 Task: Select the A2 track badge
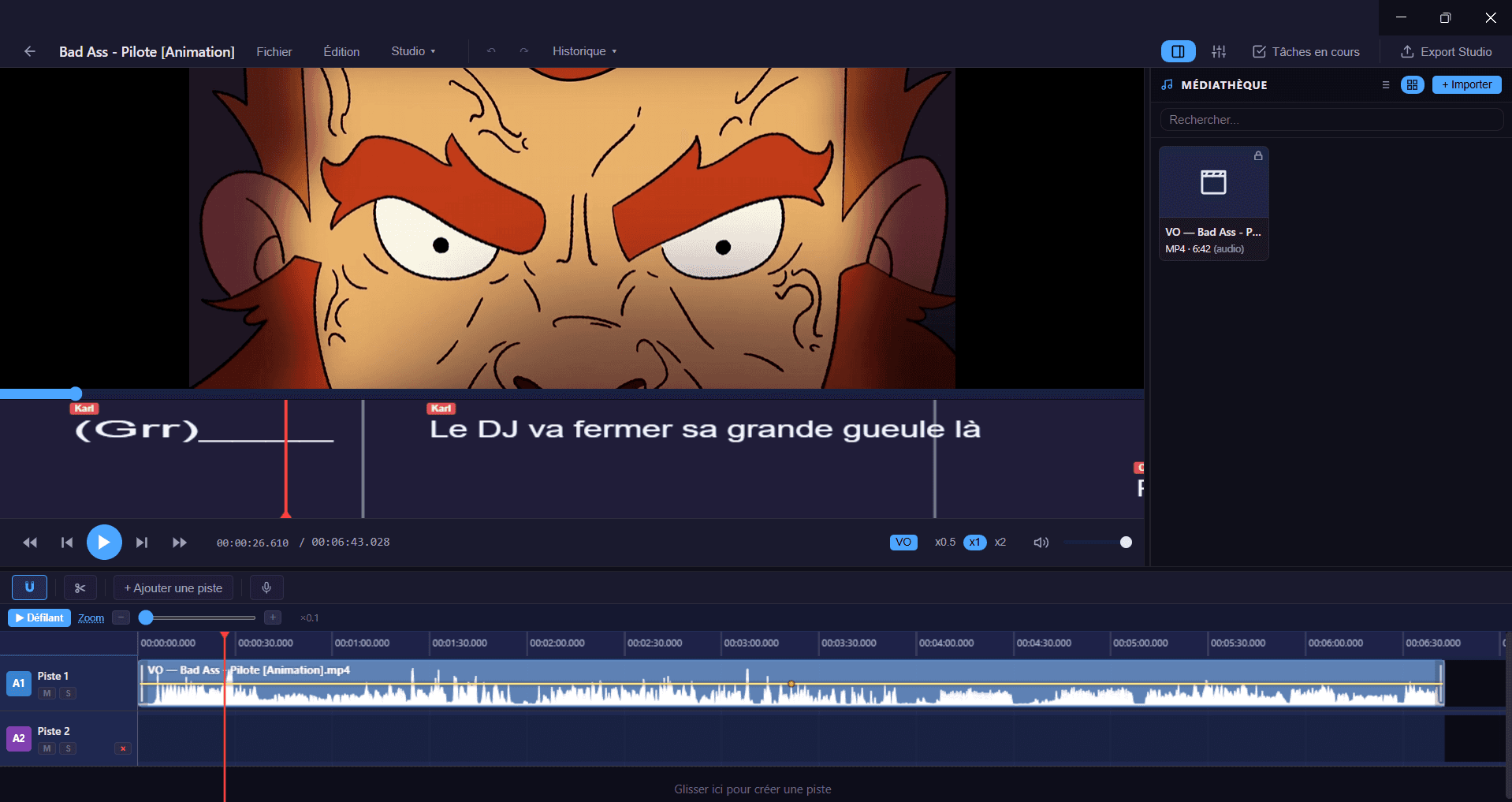[x=19, y=738]
